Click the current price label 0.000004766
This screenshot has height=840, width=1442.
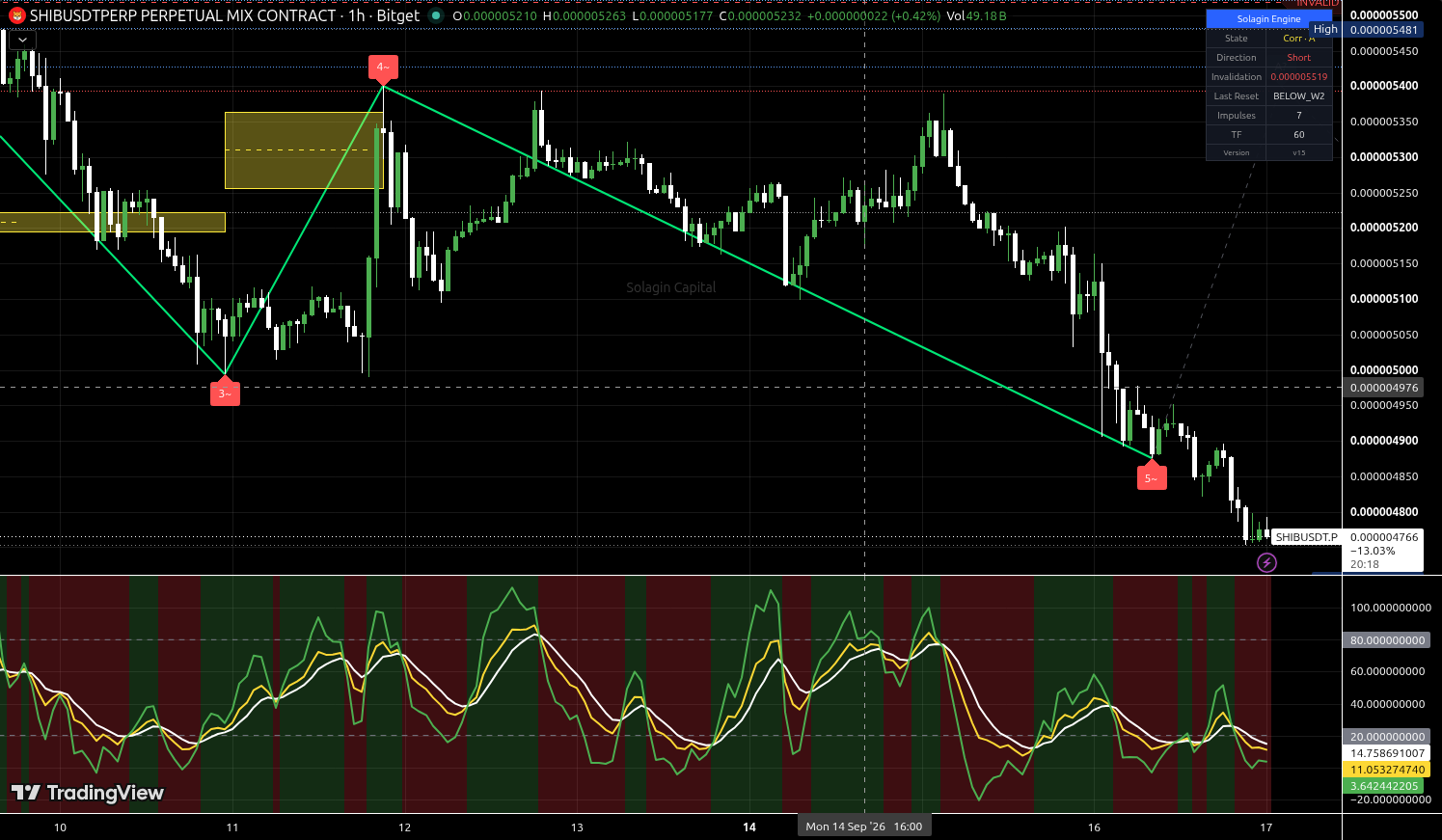point(1383,537)
